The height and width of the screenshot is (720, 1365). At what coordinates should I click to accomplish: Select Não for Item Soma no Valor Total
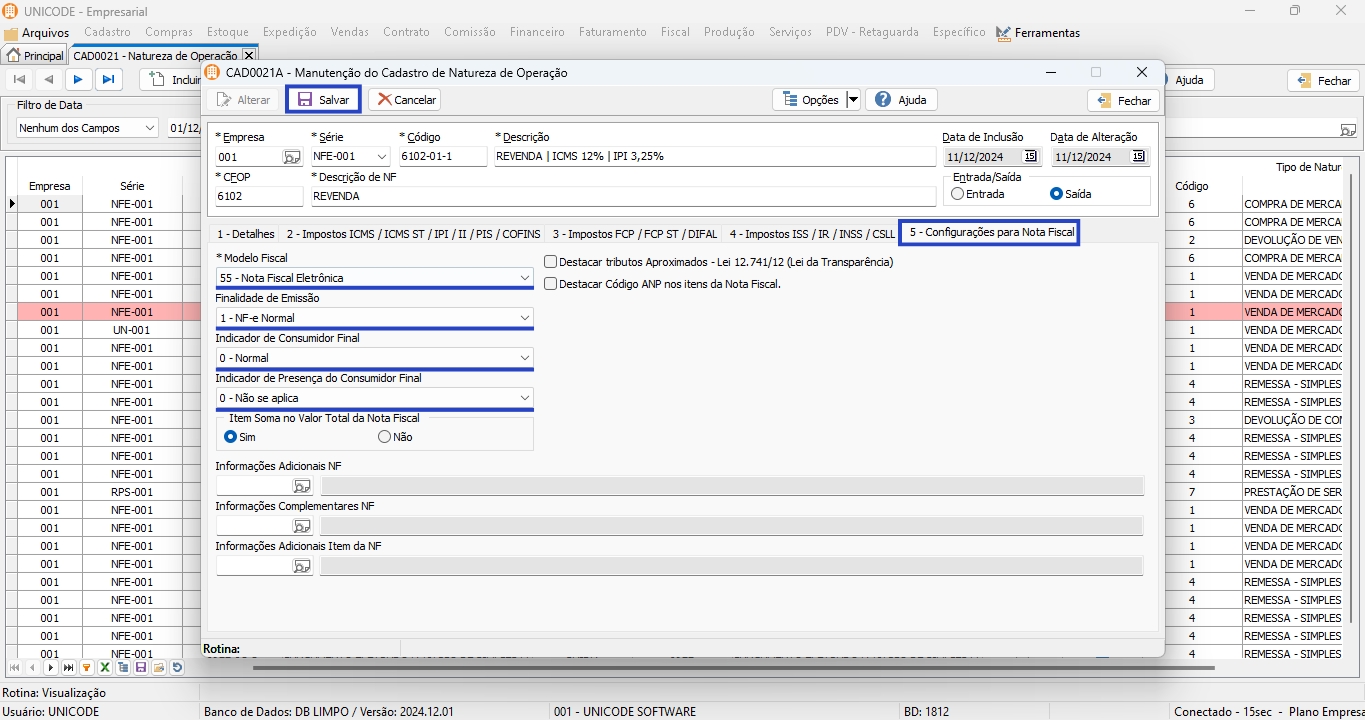(x=384, y=437)
